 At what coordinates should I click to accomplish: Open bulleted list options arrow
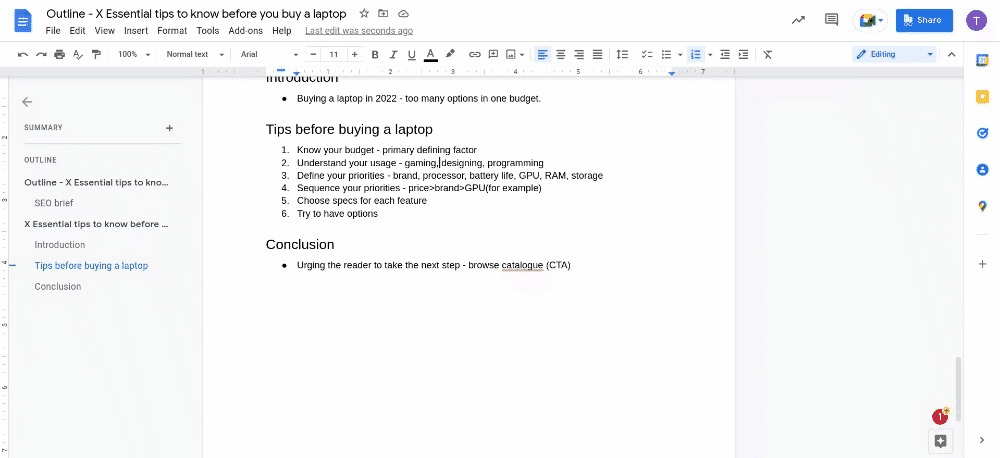(680, 55)
